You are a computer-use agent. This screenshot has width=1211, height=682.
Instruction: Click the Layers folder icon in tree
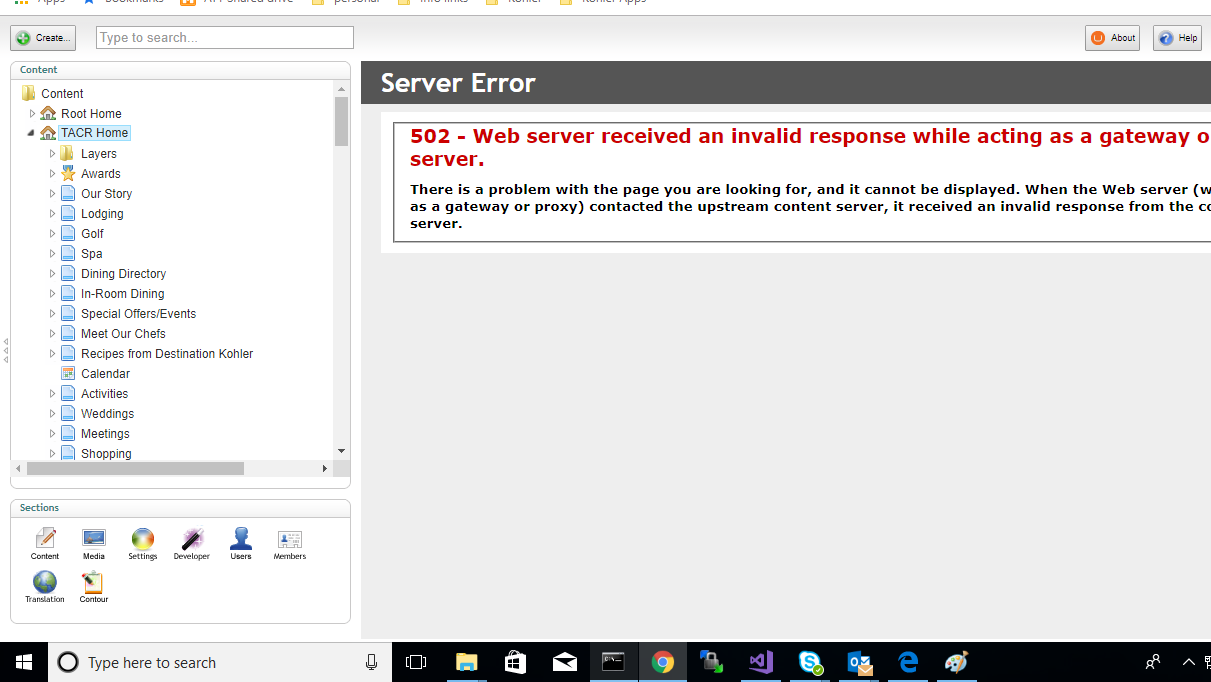(68, 153)
